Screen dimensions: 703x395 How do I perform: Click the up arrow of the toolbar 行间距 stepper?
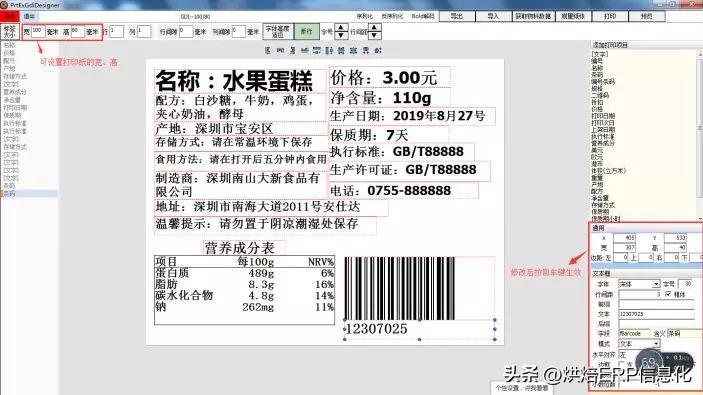point(374,28)
